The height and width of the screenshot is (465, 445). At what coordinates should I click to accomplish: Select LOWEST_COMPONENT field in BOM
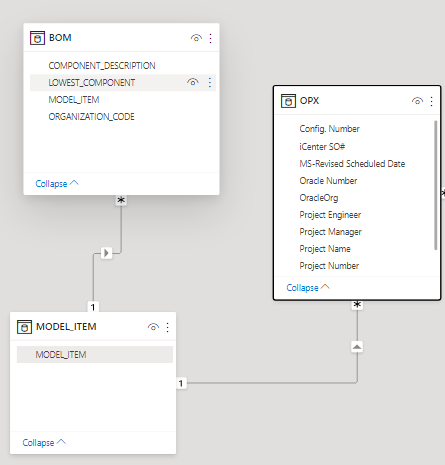[92, 83]
